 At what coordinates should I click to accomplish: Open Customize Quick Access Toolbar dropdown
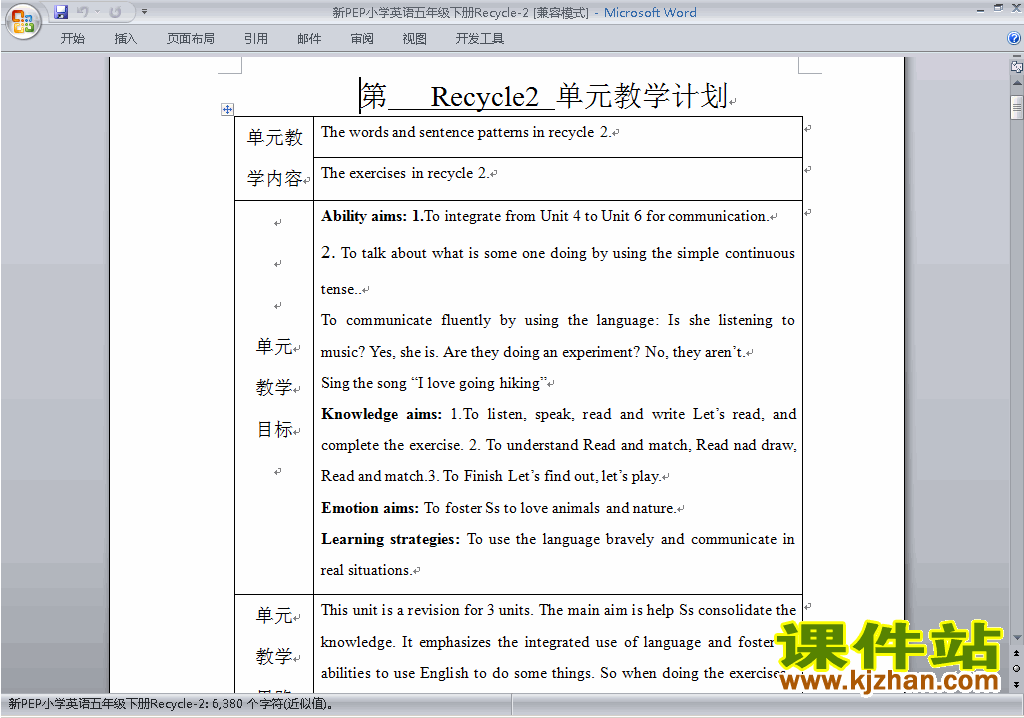(x=144, y=12)
